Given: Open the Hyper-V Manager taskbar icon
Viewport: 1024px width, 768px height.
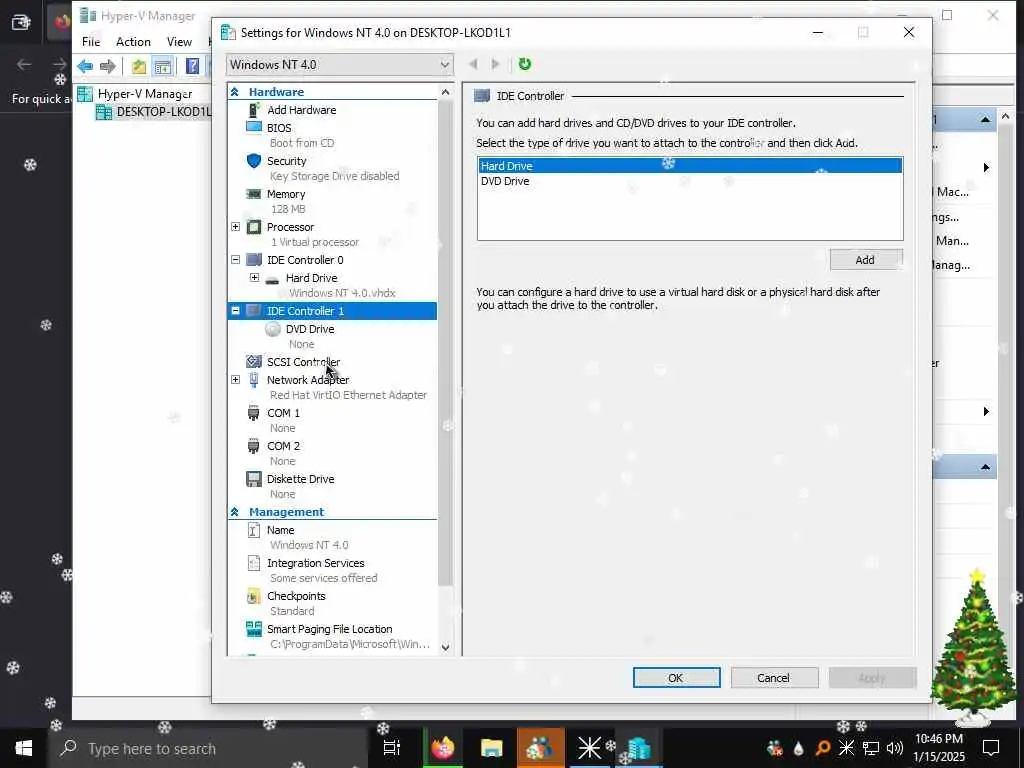Looking at the screenshot, I should [639, 748].
